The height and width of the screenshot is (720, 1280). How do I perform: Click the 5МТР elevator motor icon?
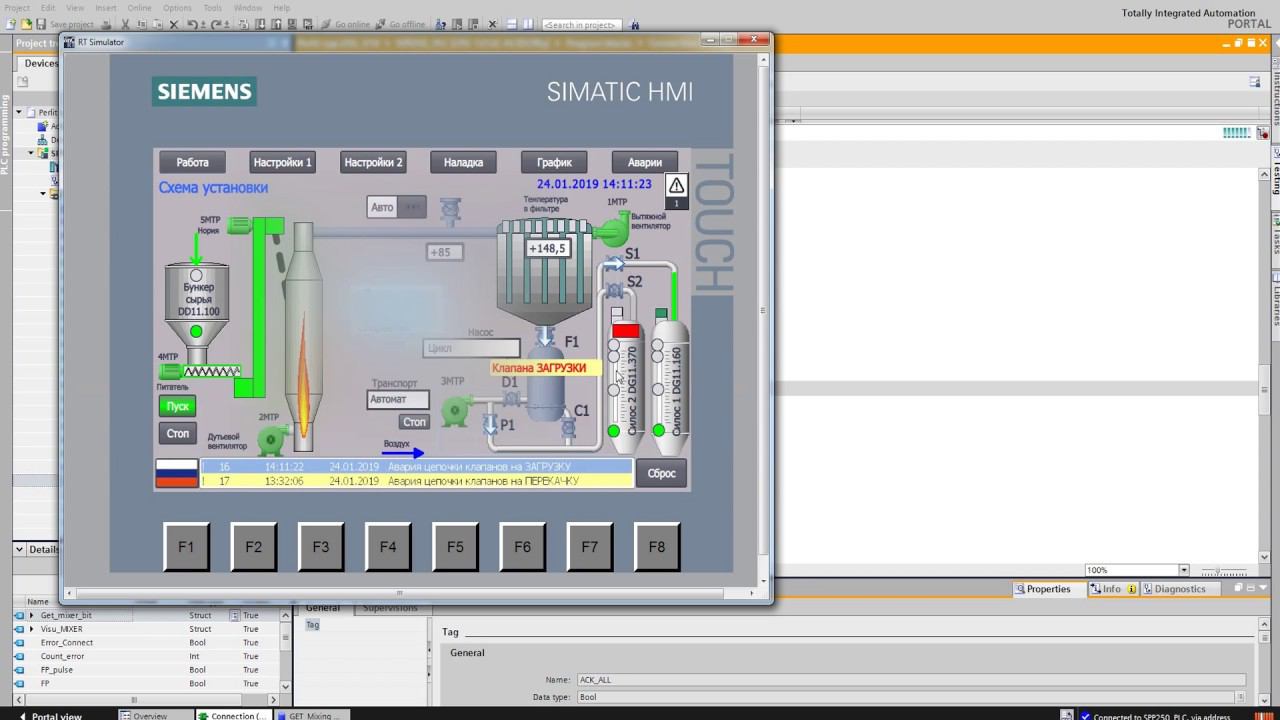pos(239,226)
